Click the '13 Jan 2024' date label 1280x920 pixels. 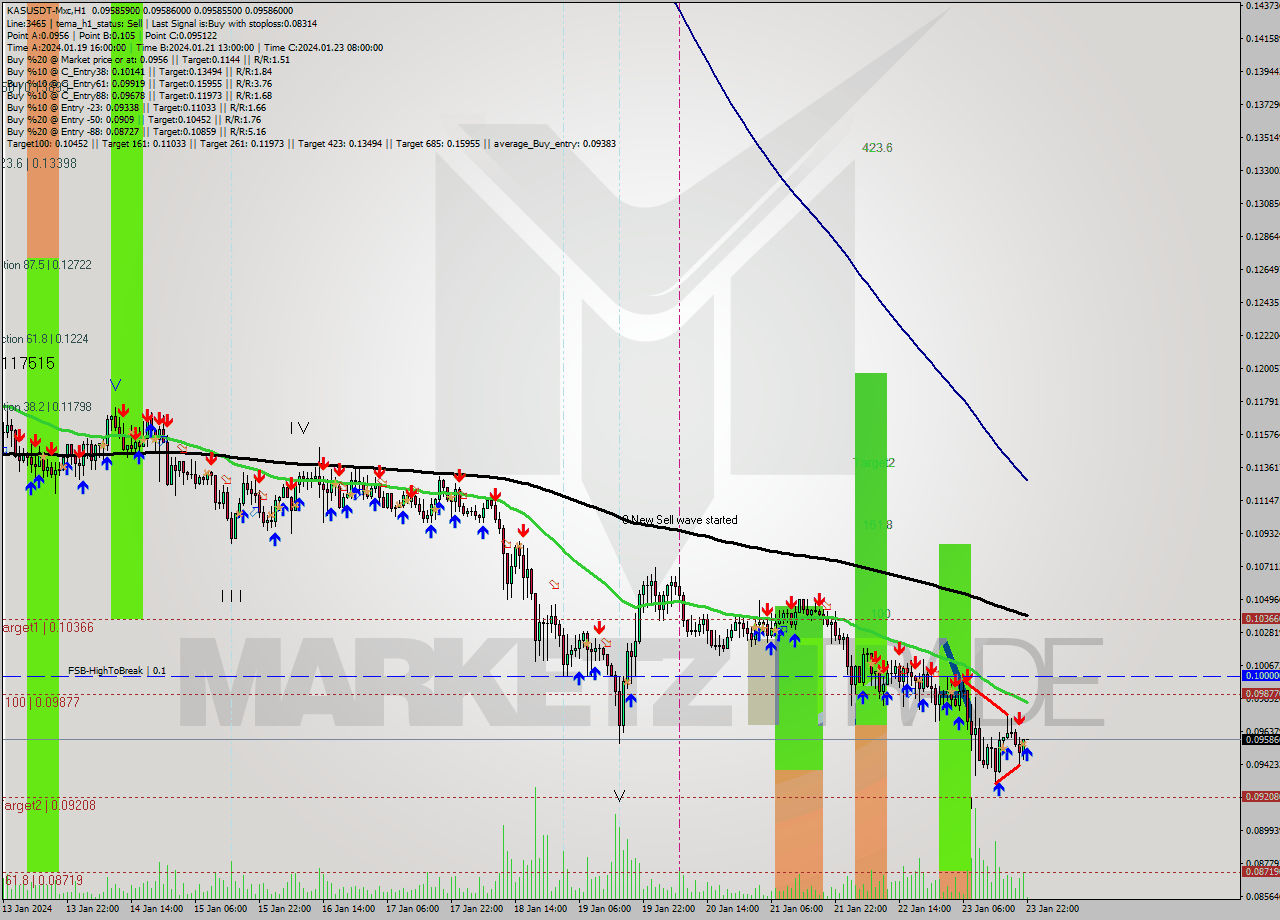click(x=28, y=909)
